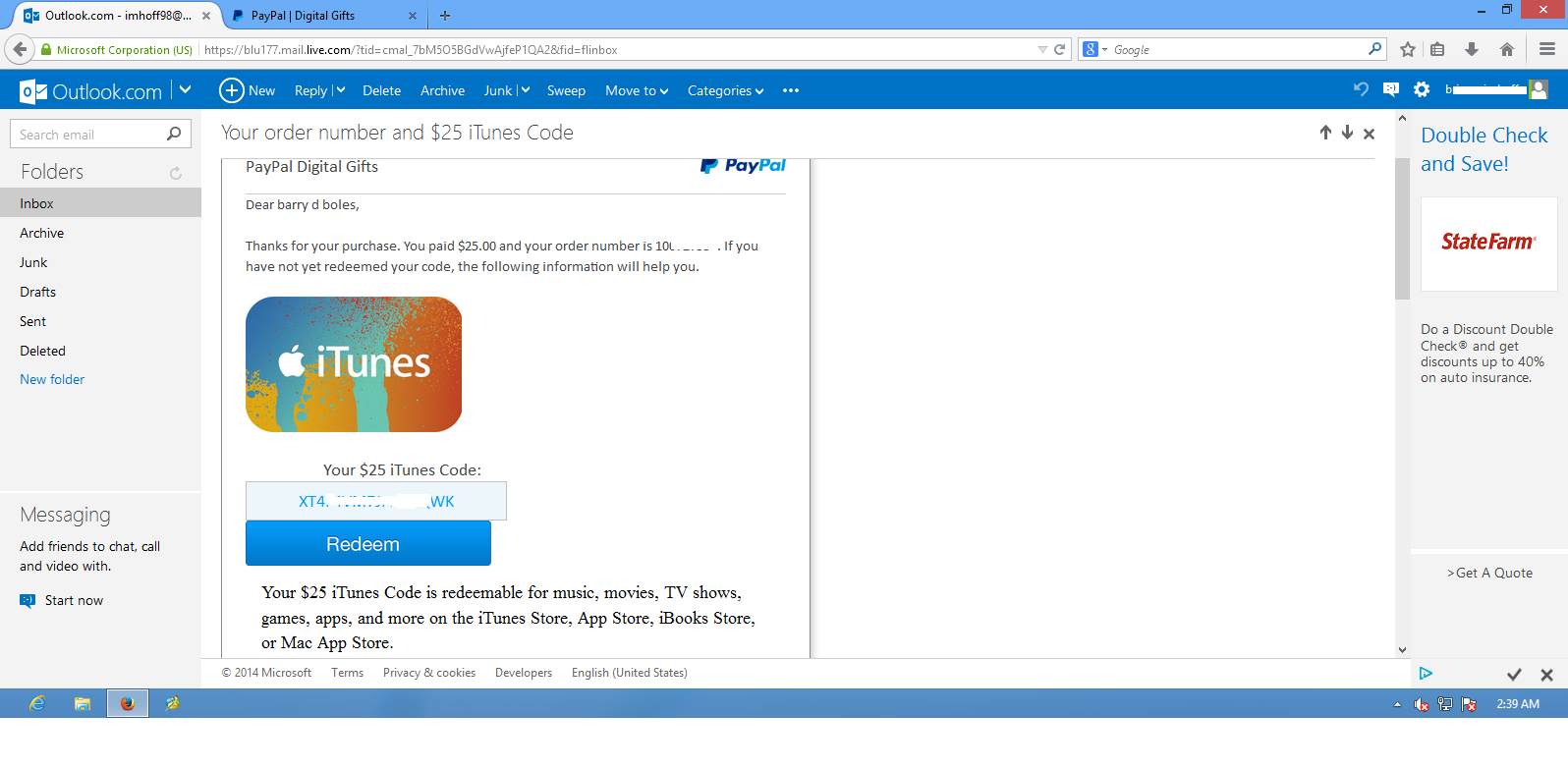Reload the page with refresh icon
The height and width of the screenshot is (769, 1568).
pos(1059,49)
